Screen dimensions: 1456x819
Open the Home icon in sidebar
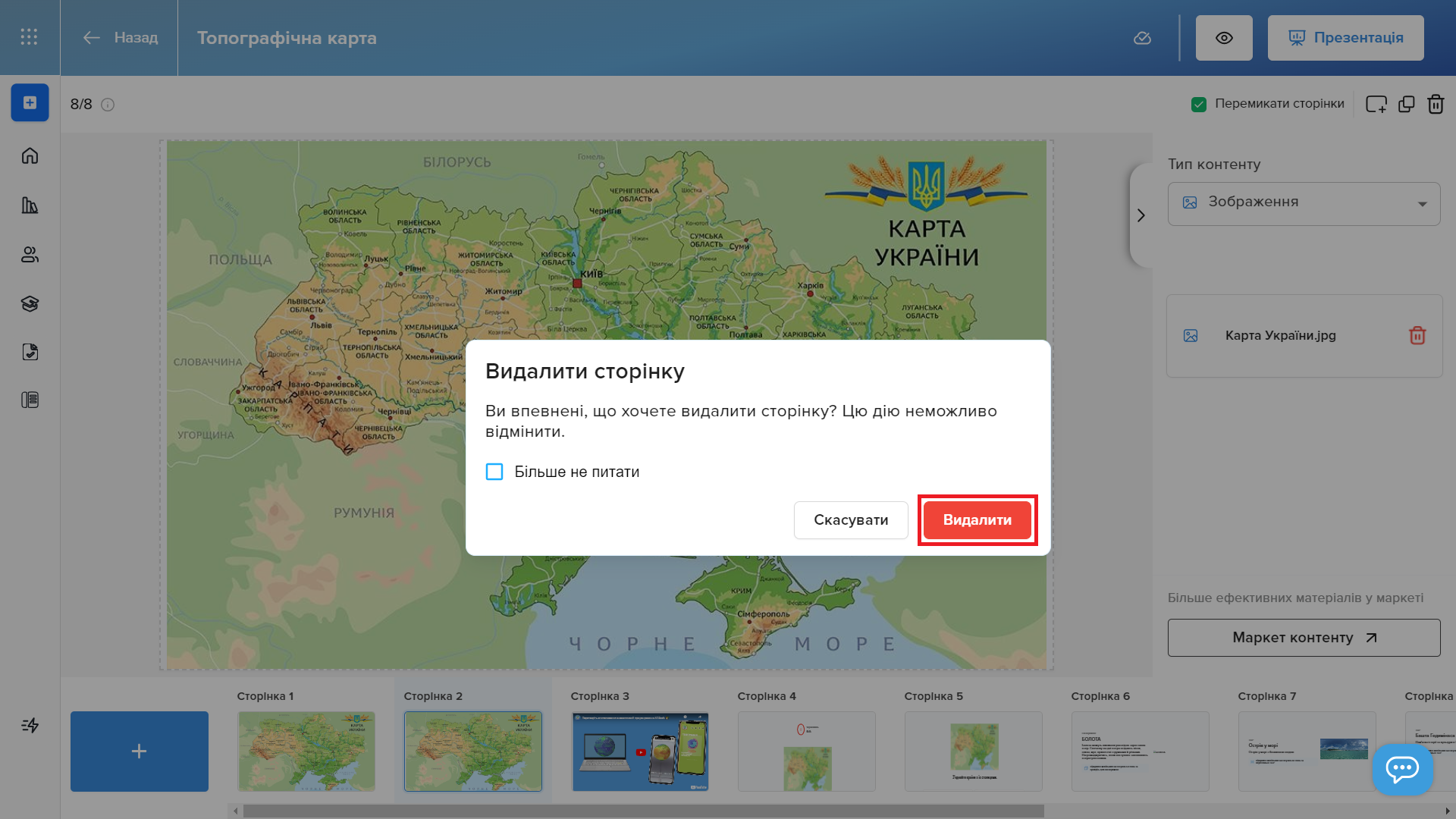[x=30, y=155]
